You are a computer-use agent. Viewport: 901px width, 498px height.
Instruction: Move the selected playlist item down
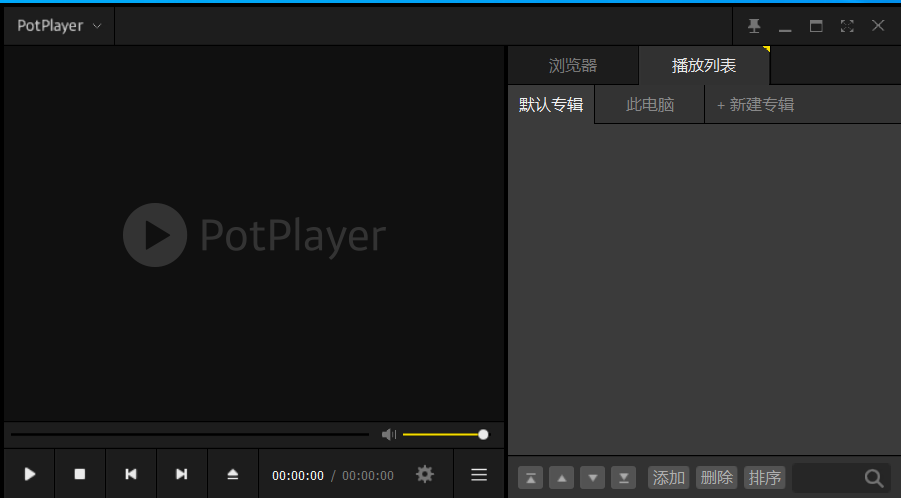592,477
